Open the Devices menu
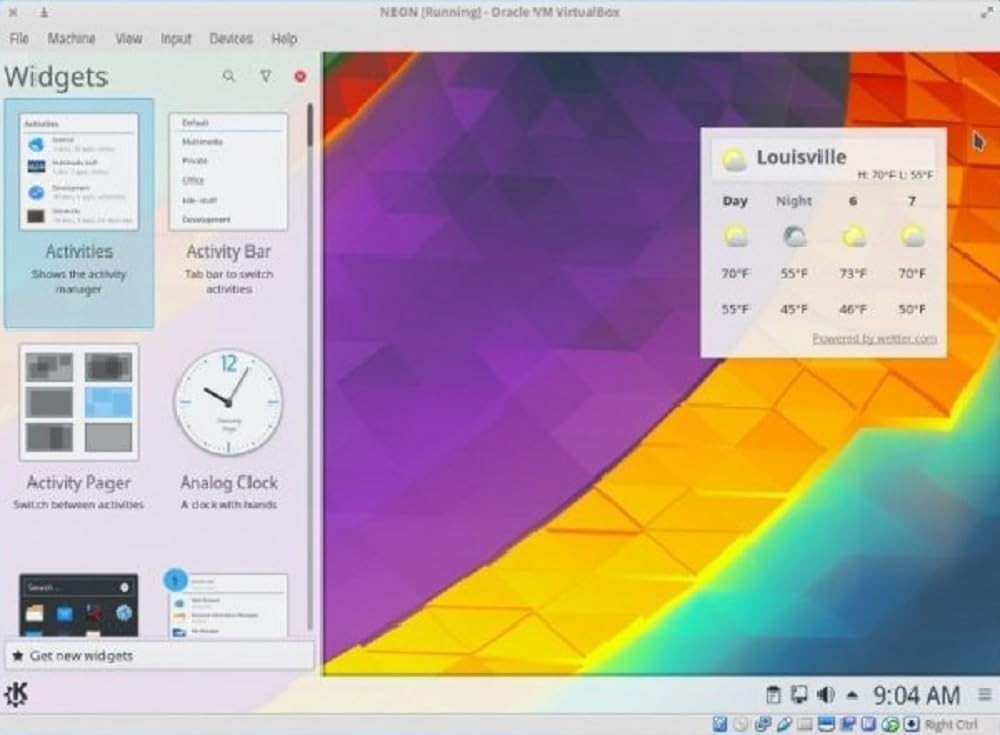 tap(231, 39)
